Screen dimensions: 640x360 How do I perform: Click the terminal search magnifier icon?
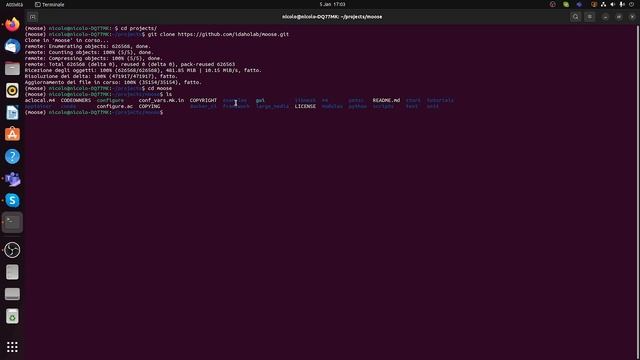pyautogui.click(x=576, y=17)
